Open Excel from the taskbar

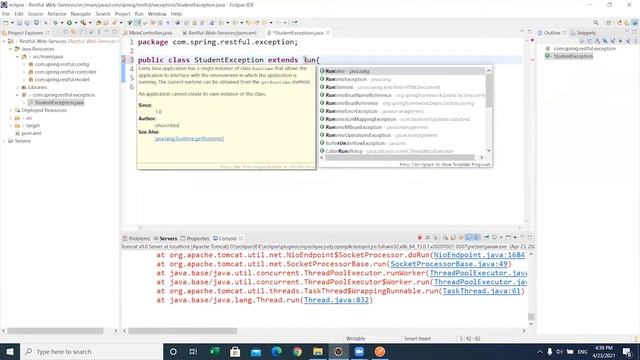tap(214, 351)
